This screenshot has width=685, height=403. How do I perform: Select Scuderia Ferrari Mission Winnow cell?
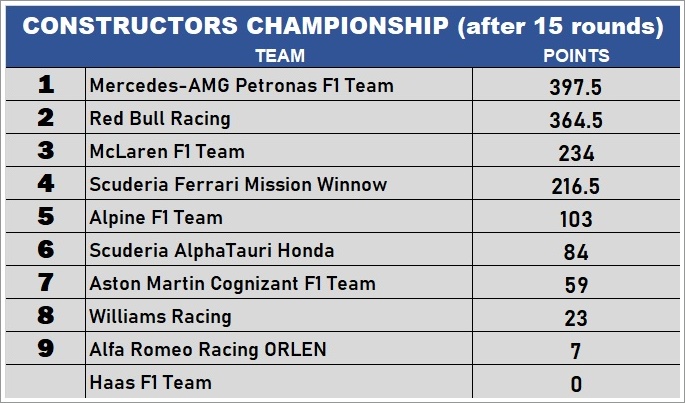point(238,185)
